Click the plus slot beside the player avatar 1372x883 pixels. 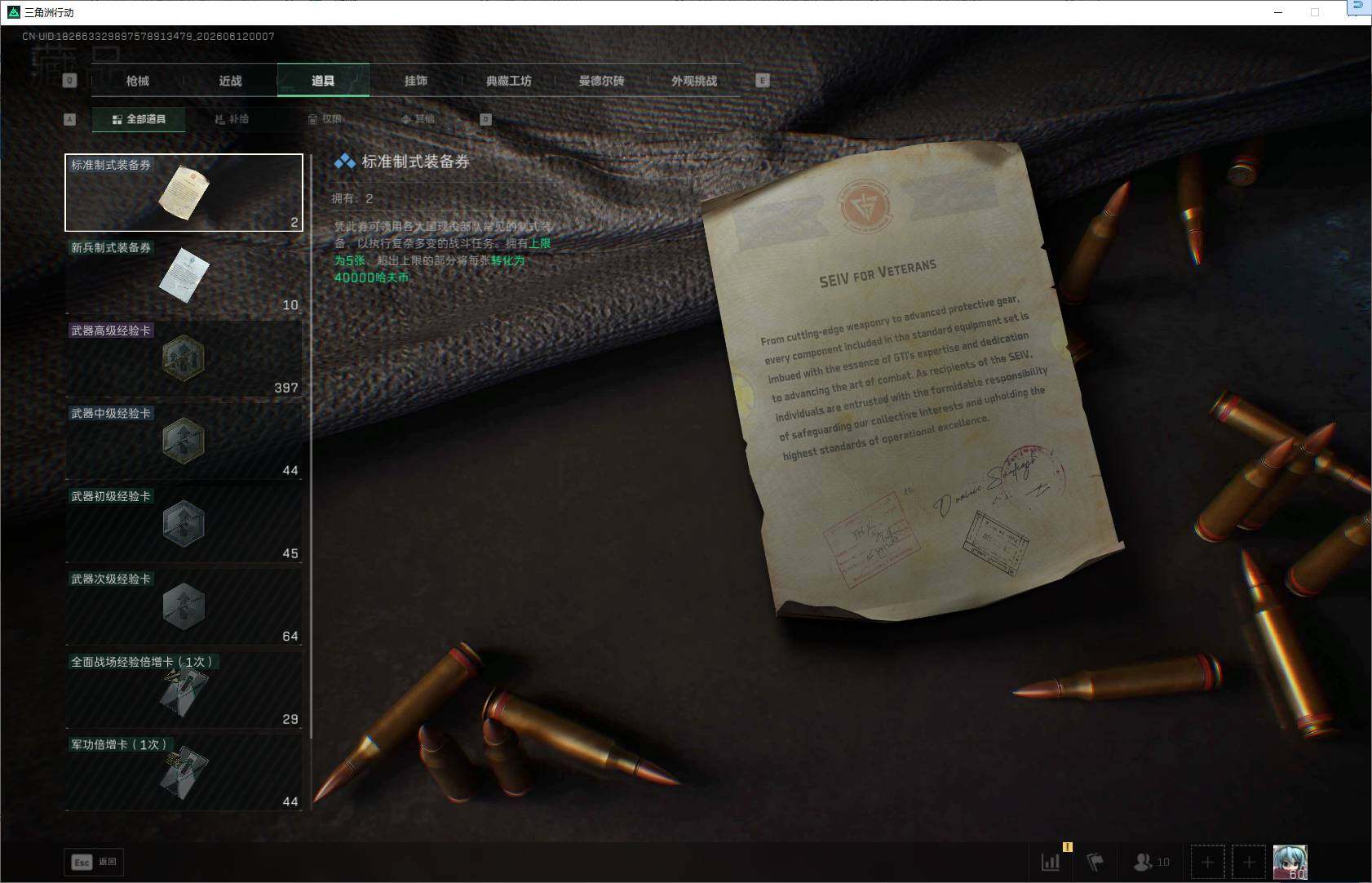1249,862
